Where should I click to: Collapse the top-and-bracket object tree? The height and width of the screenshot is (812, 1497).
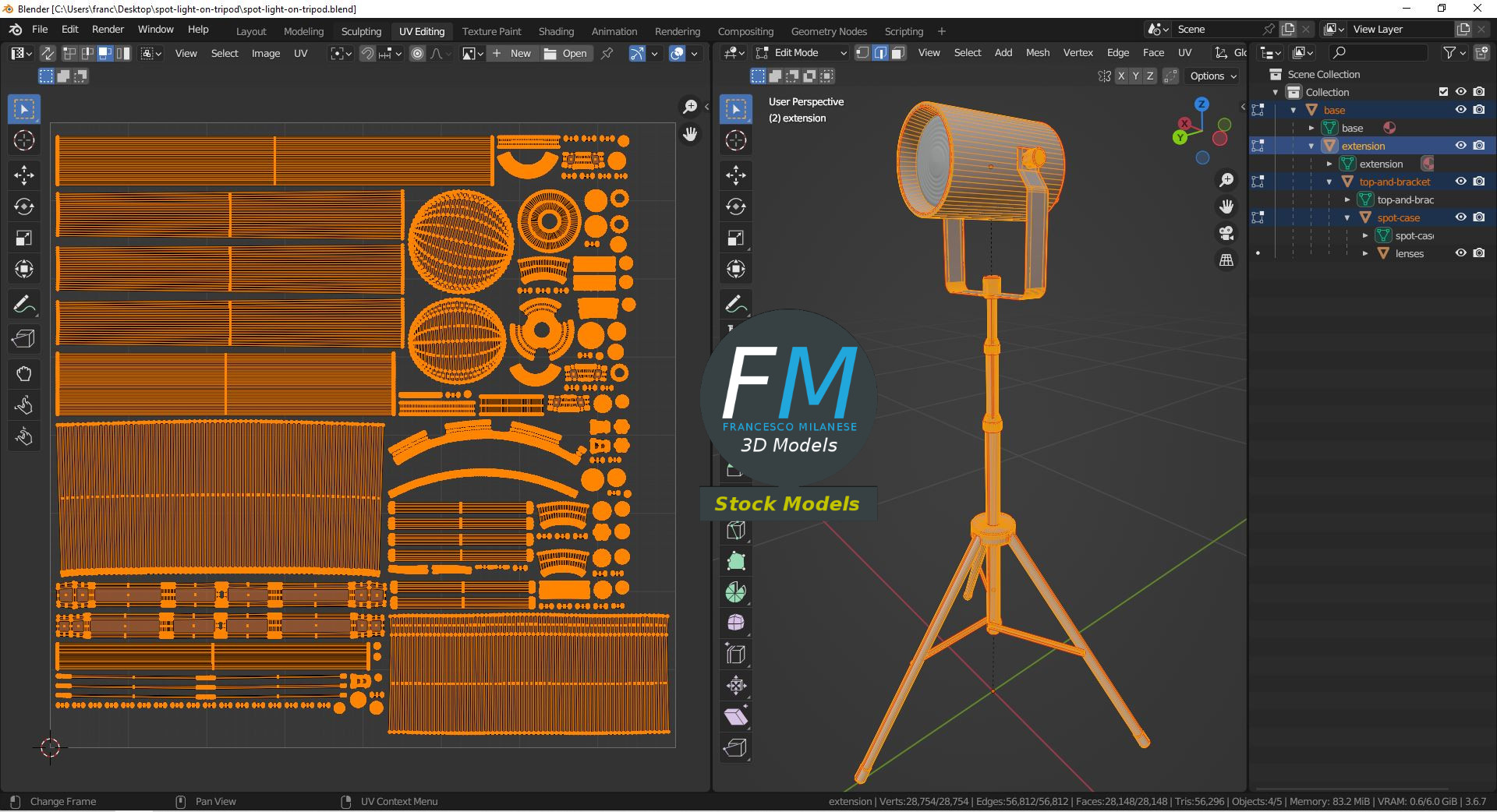coord(1329,182)
